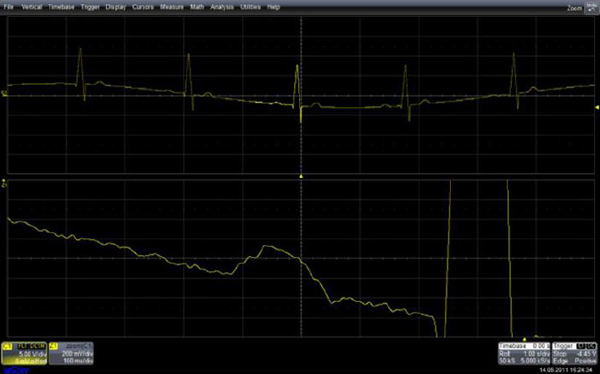Open the Cursors menu

point(143,7)
